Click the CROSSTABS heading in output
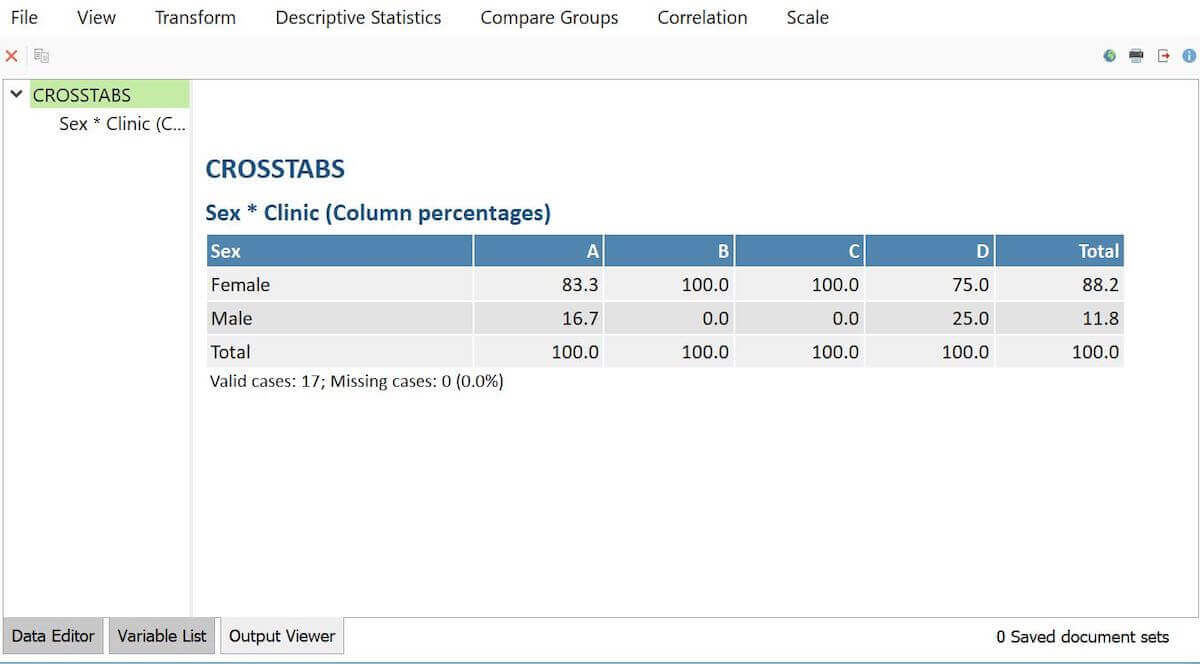 [275, 169]
